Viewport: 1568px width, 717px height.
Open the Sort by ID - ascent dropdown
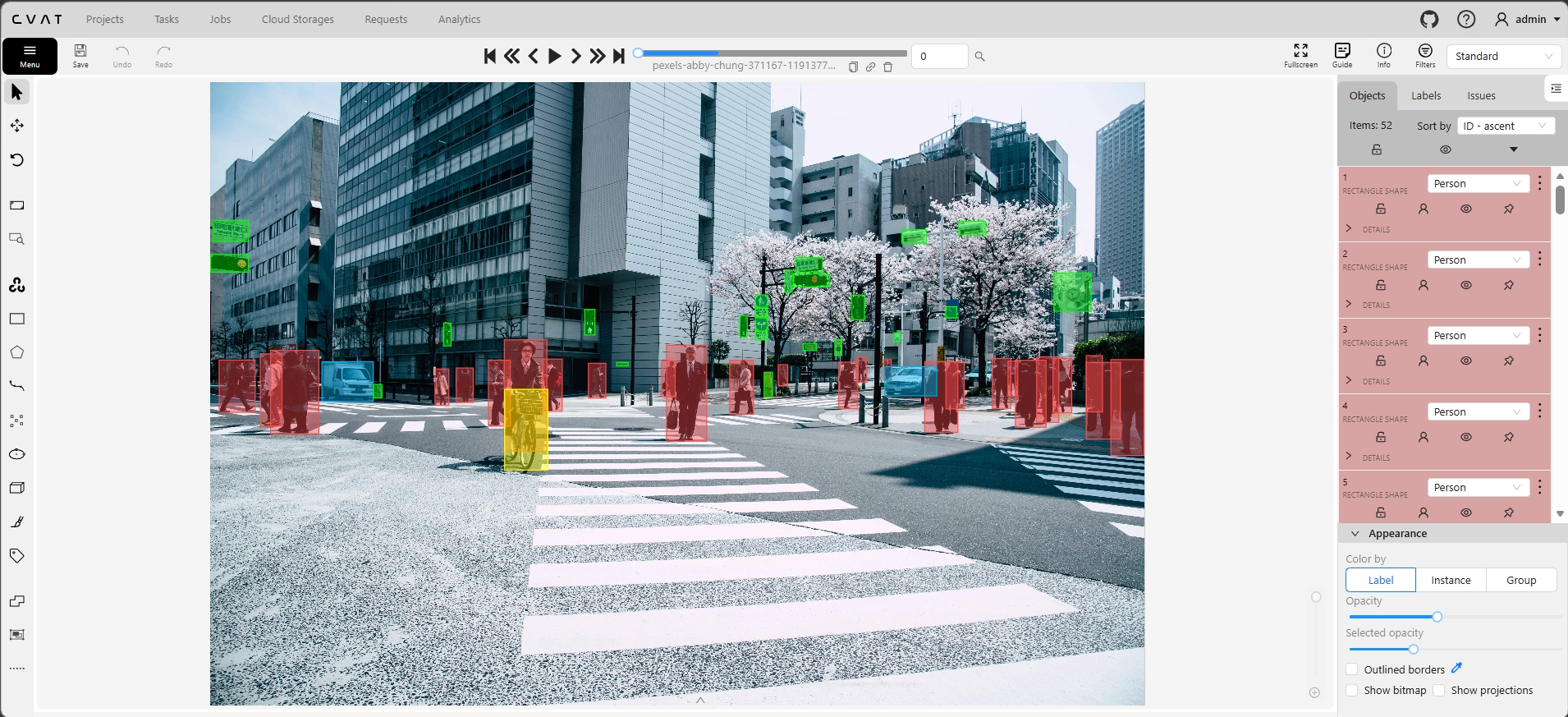[1506, 126]
